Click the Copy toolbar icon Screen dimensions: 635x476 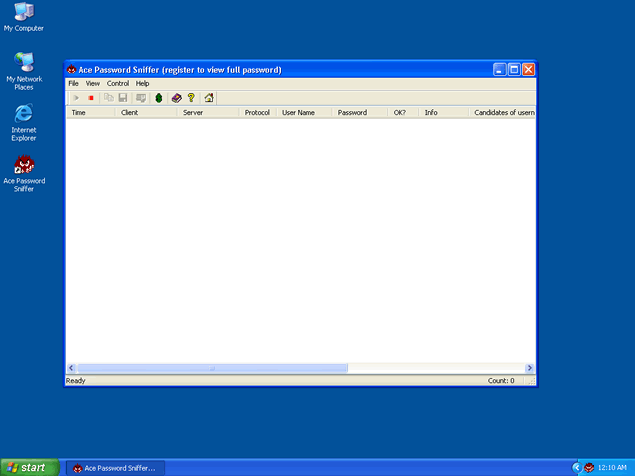tap(109, 98)
